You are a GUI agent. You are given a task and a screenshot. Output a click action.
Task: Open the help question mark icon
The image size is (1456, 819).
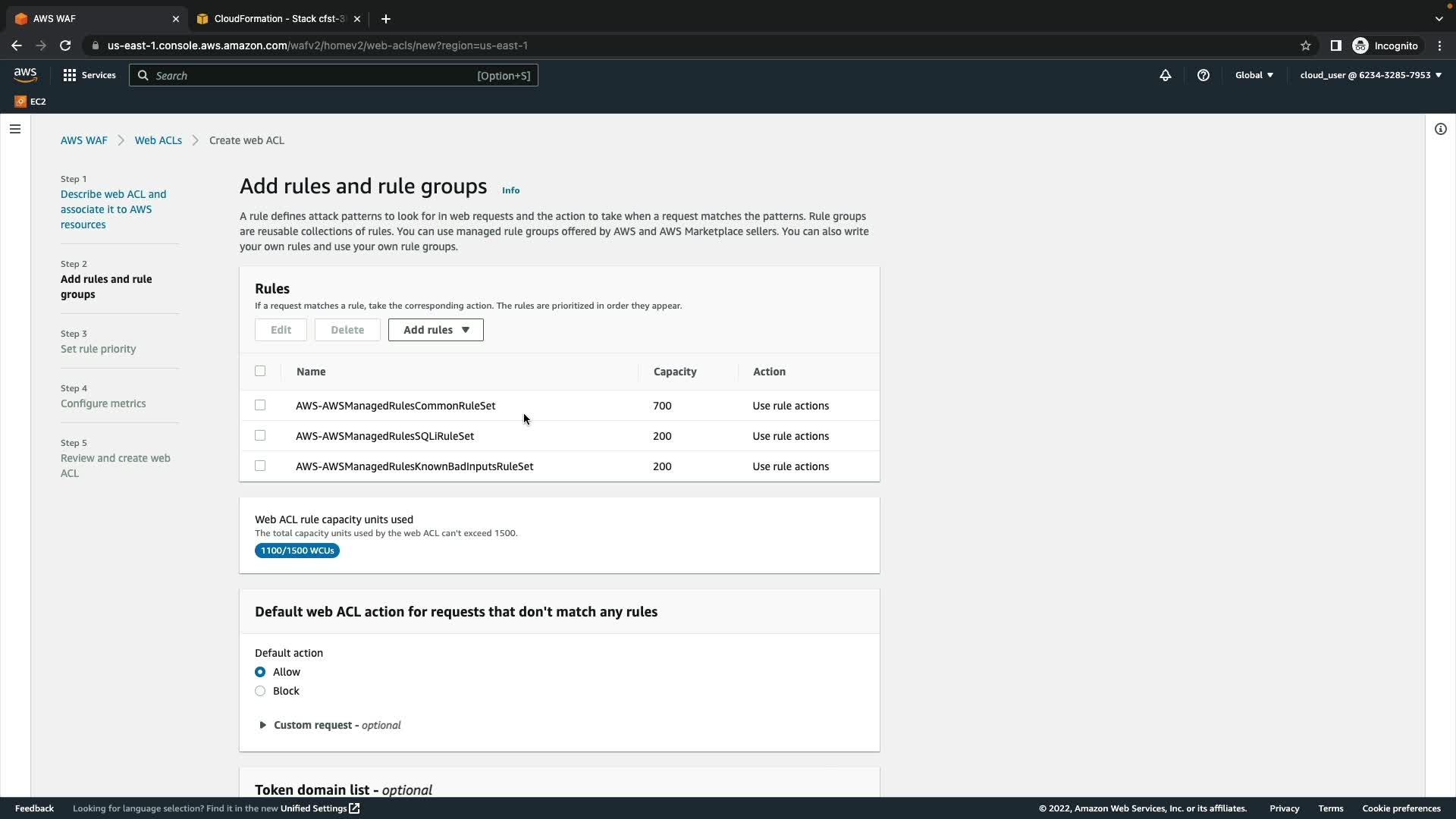click(1203, 75)
